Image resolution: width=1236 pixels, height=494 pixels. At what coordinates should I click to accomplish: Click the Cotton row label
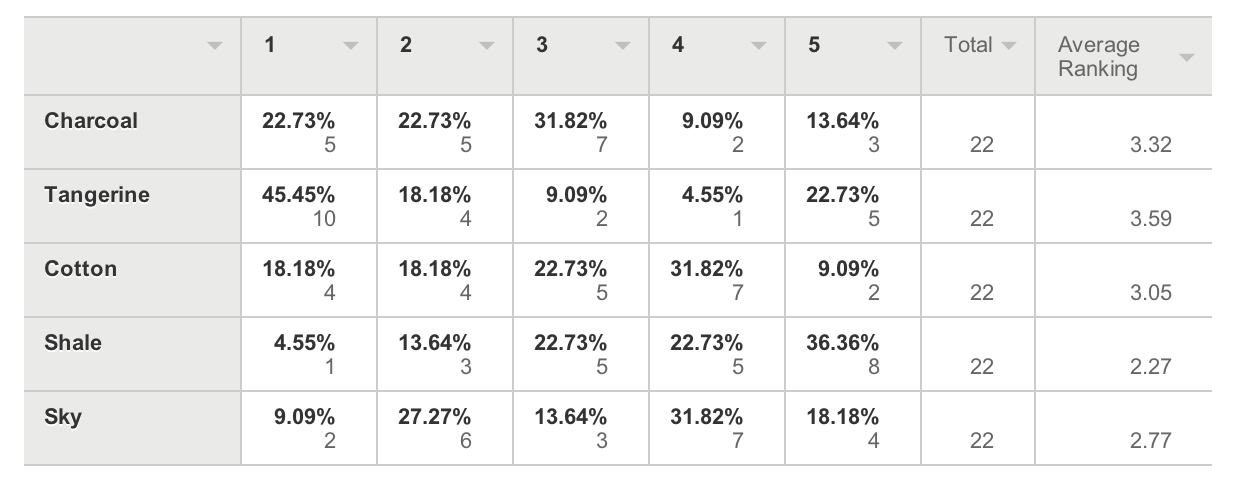[x=81, y=269]
